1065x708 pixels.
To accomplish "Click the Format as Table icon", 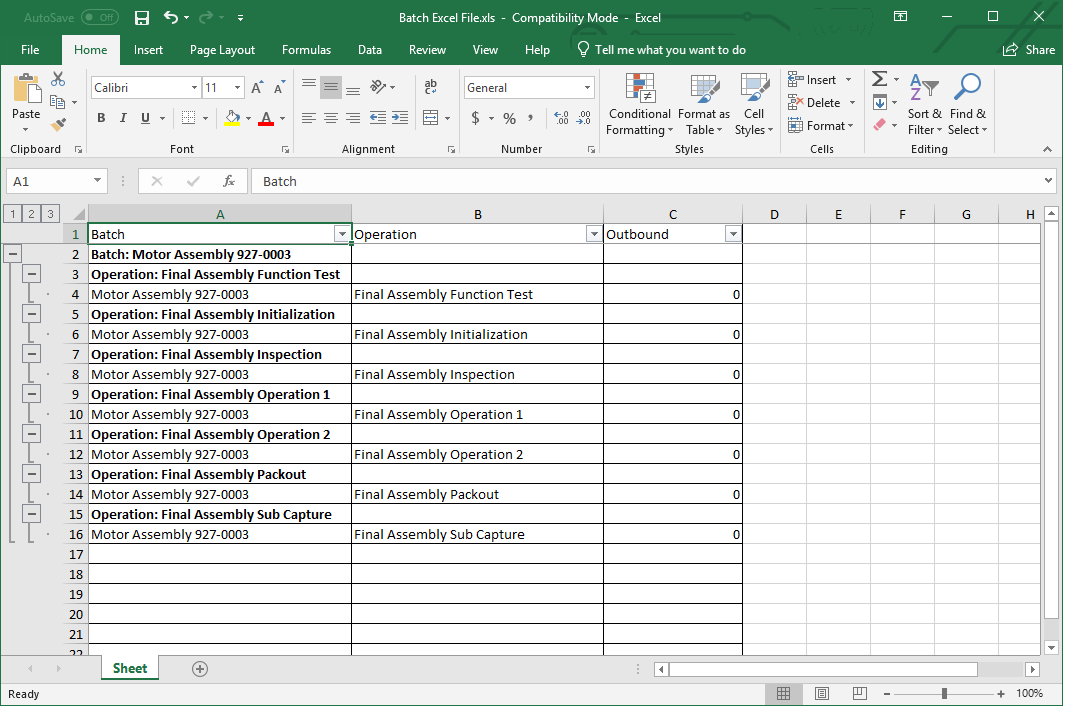I will point(703,105).
